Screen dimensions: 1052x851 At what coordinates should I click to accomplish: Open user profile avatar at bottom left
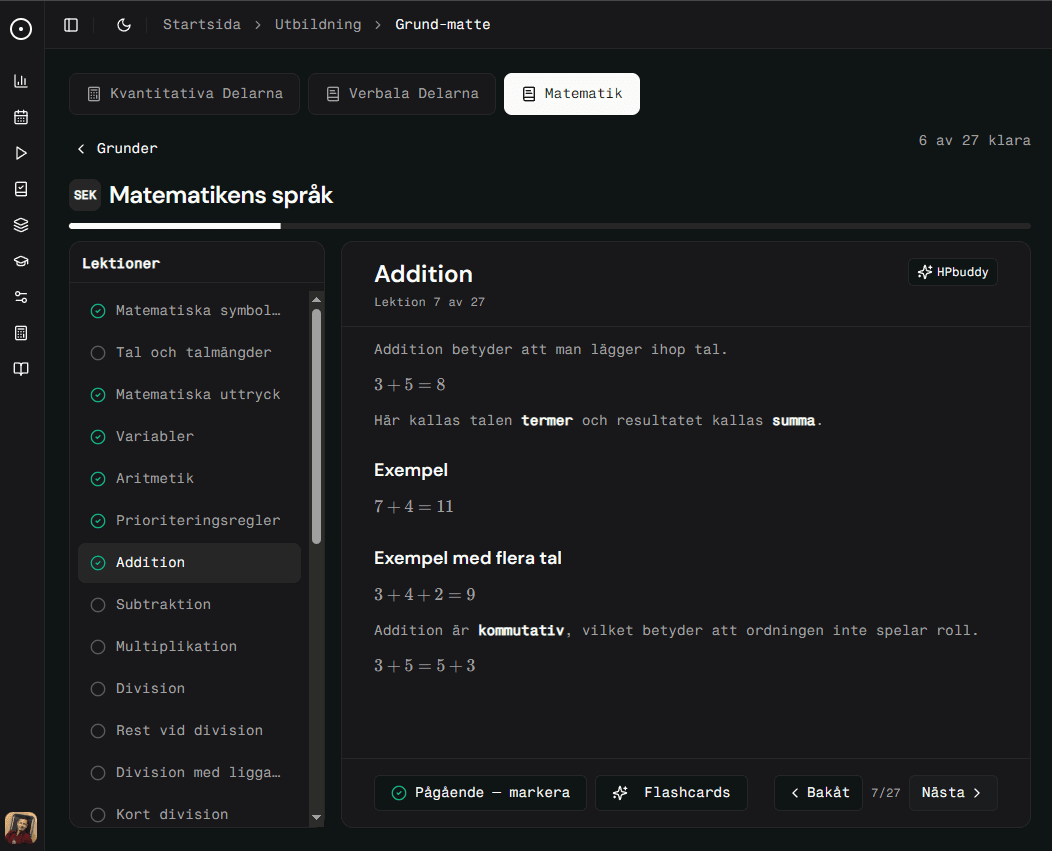click(x=21, y=827)
